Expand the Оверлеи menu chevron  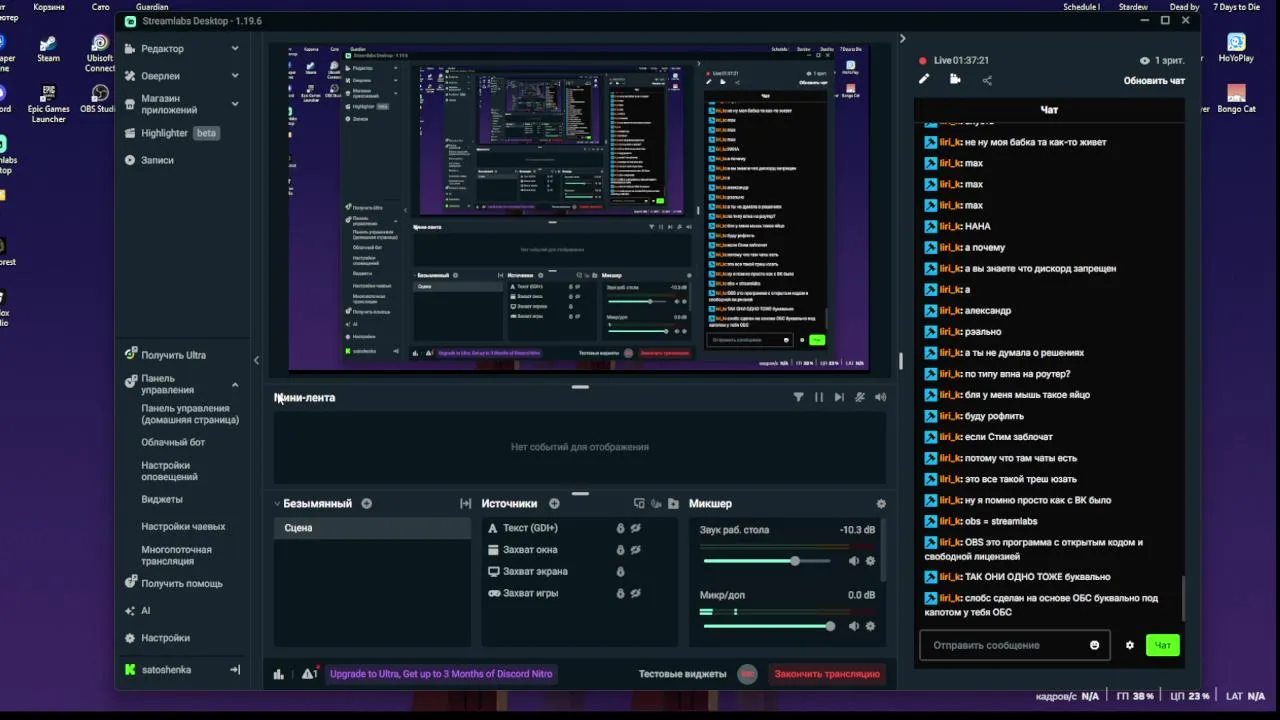[x=235, y=75]
